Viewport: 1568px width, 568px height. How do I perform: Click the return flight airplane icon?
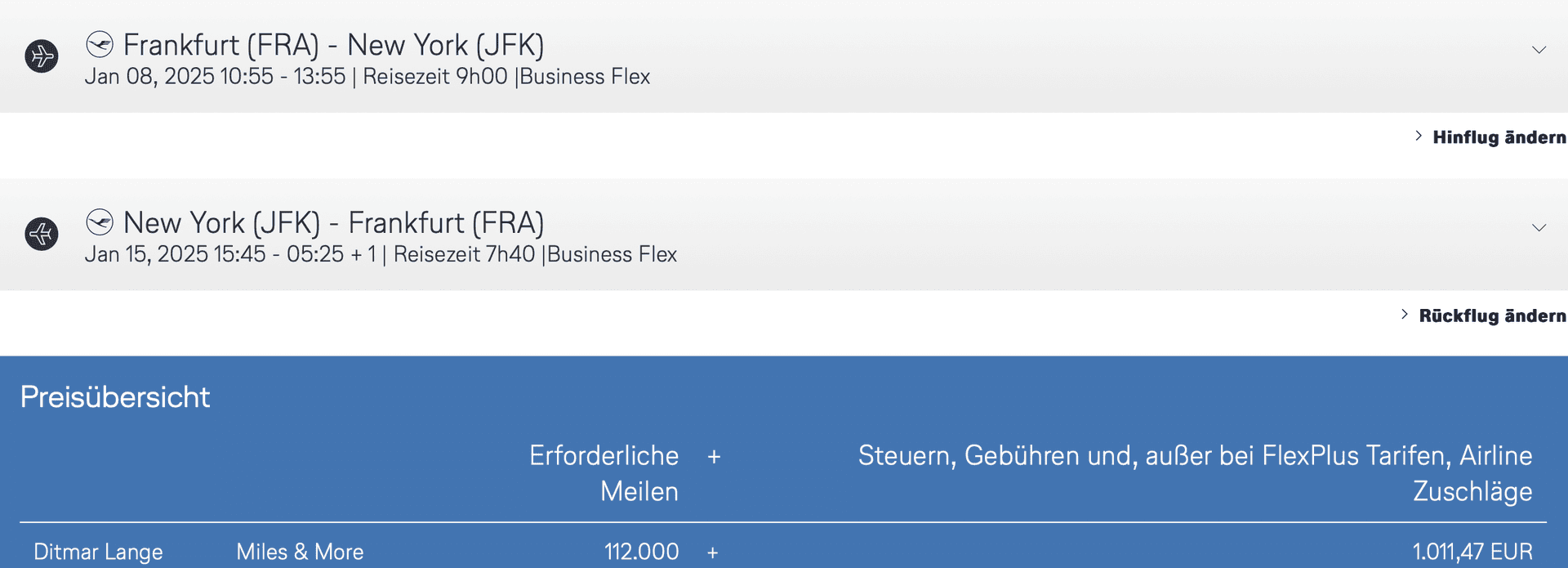point(42,235)
